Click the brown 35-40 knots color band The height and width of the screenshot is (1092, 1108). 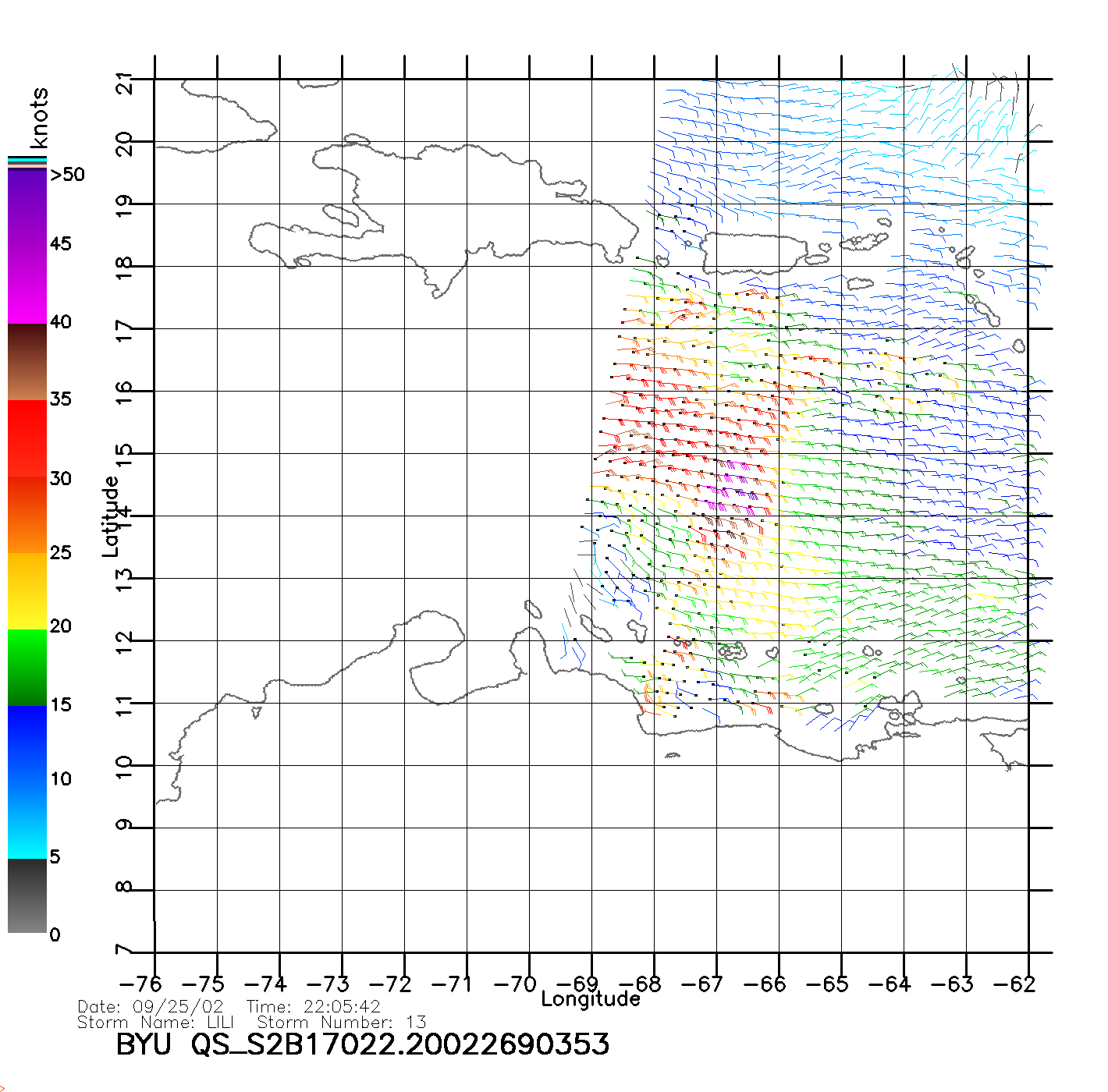[27, 363]
